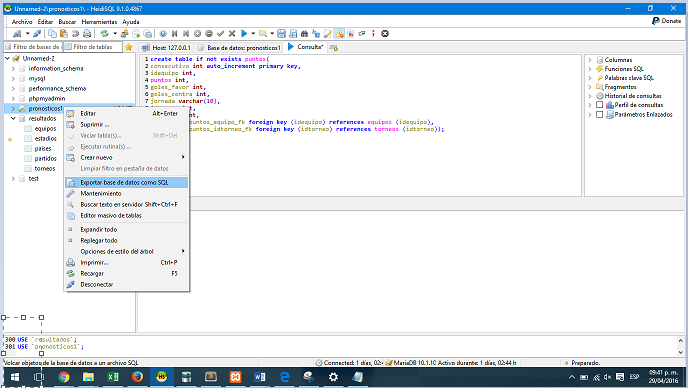Expand the Funciones SQL helper node

[590, 69]
